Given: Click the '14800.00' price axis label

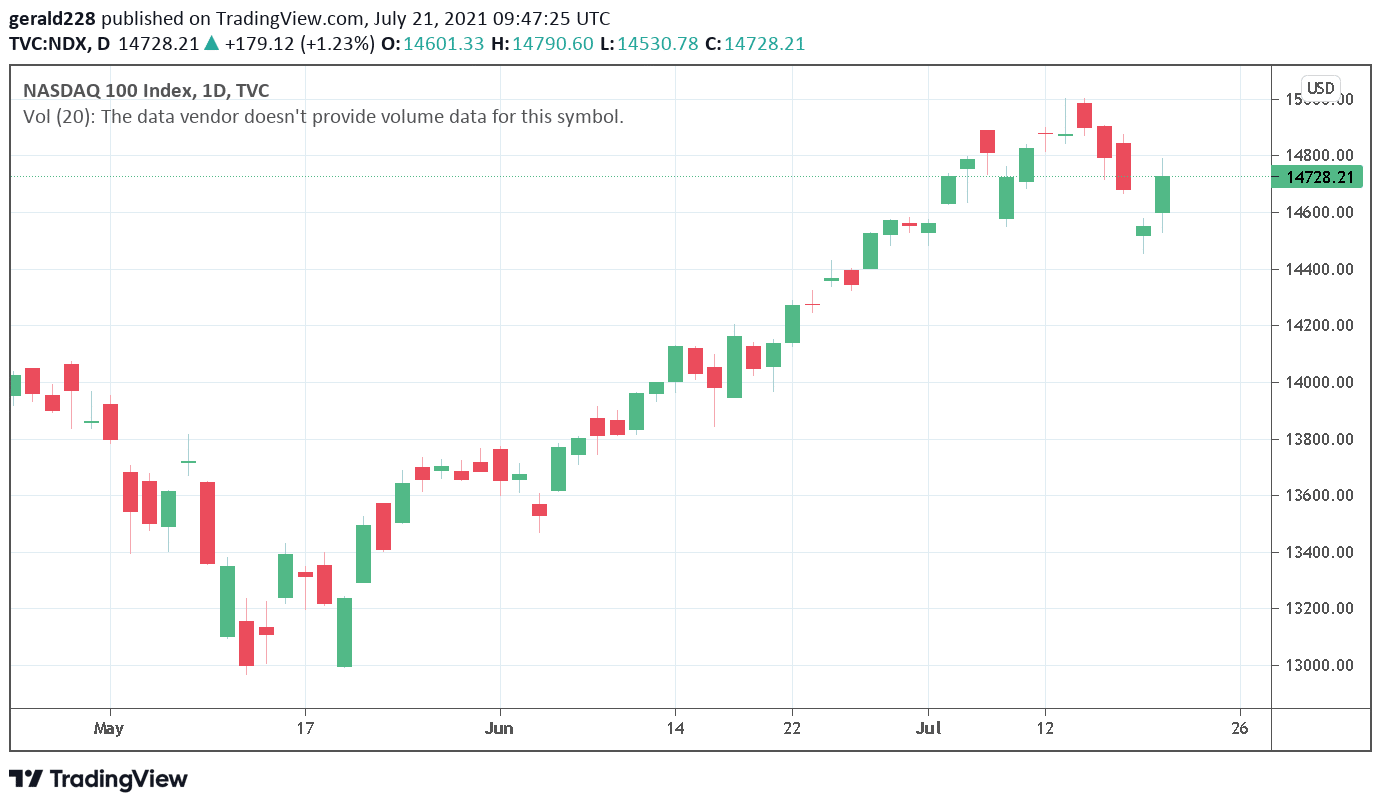Looking at the screenshot, I should (x=1320, y=155).
